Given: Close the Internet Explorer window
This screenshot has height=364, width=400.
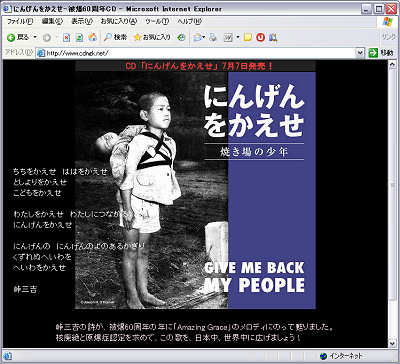Looking at the screenshot, I should [x=391, y=9].
